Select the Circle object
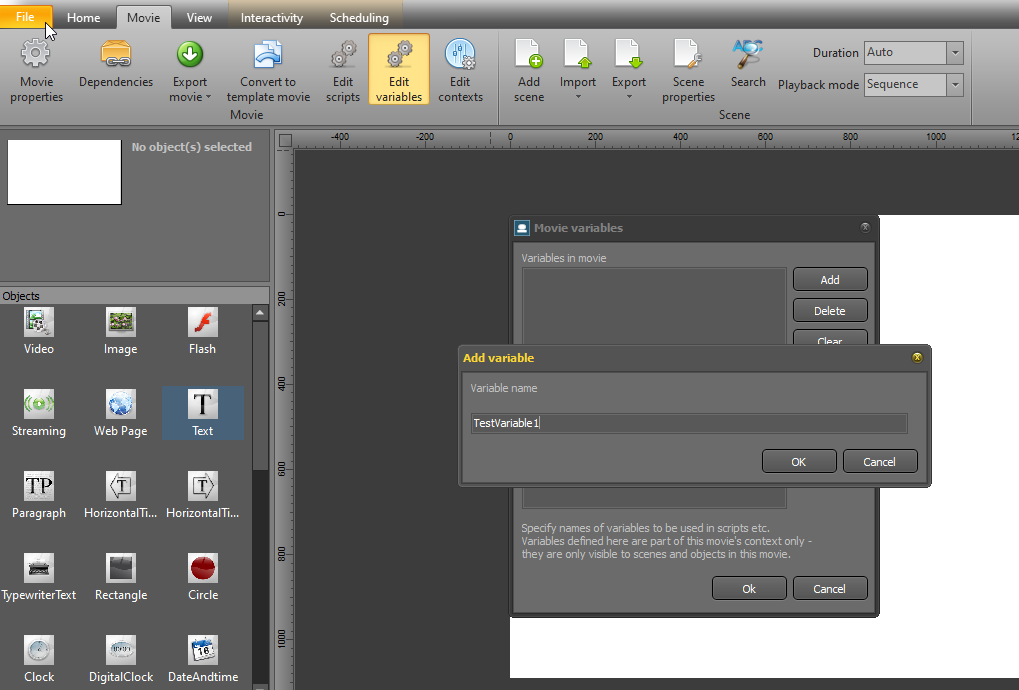 point(202,576)
